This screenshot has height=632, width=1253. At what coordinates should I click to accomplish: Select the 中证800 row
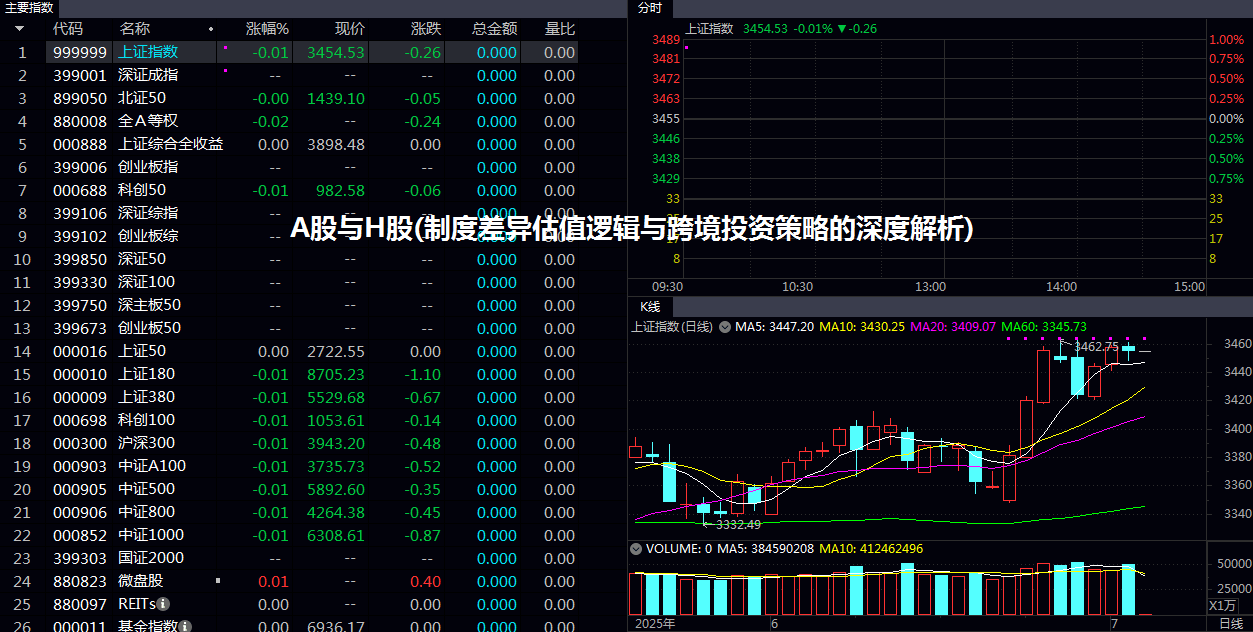[289, 512]
